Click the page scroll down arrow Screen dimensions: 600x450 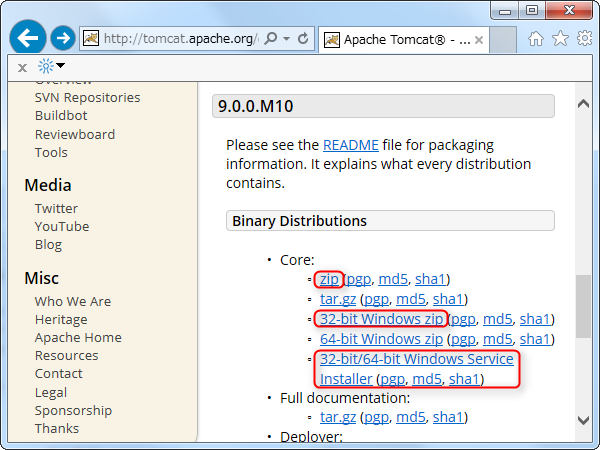click(x=583, y=420)
